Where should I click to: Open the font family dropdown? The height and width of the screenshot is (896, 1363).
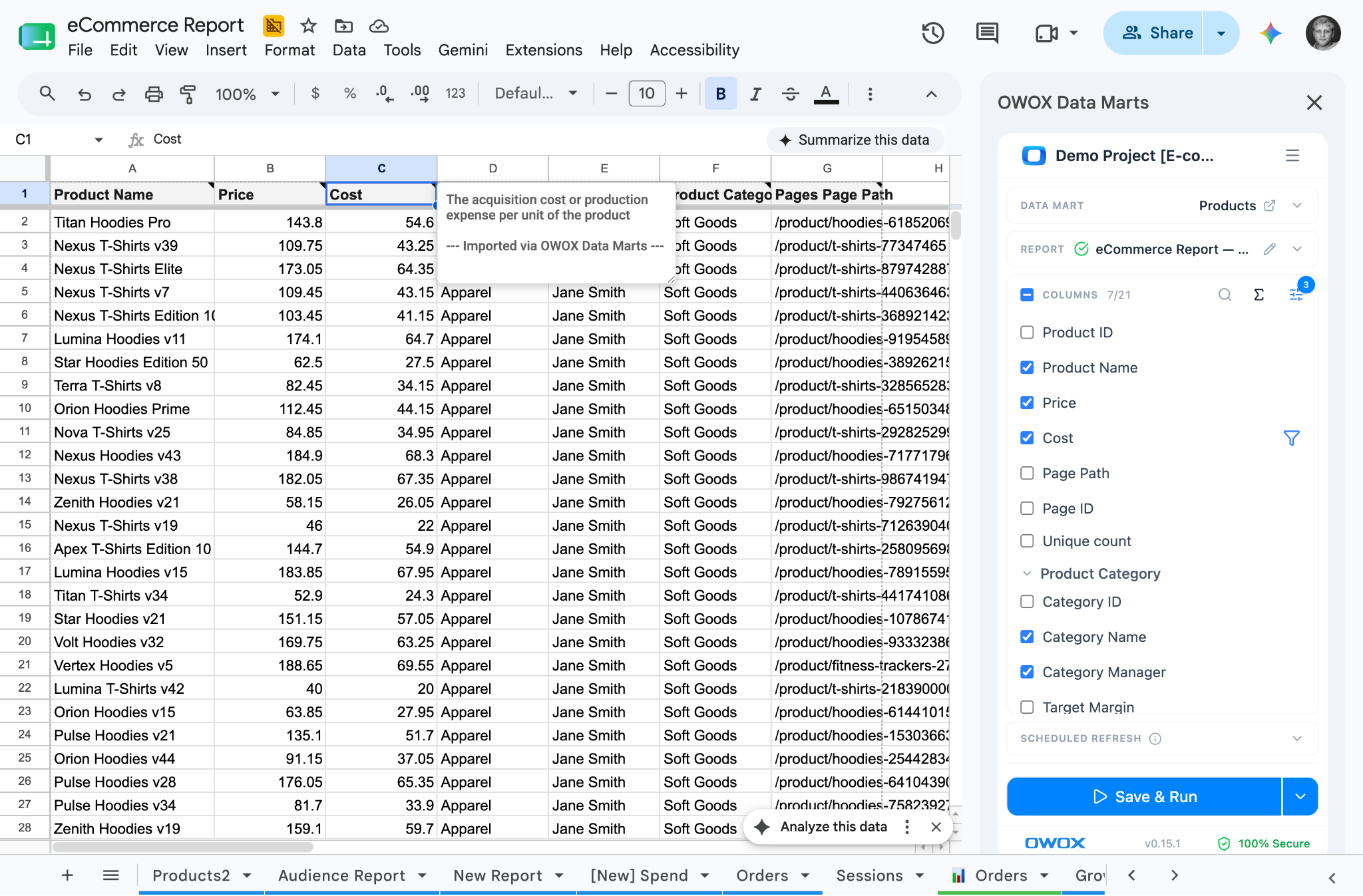(x=536, y=94)
